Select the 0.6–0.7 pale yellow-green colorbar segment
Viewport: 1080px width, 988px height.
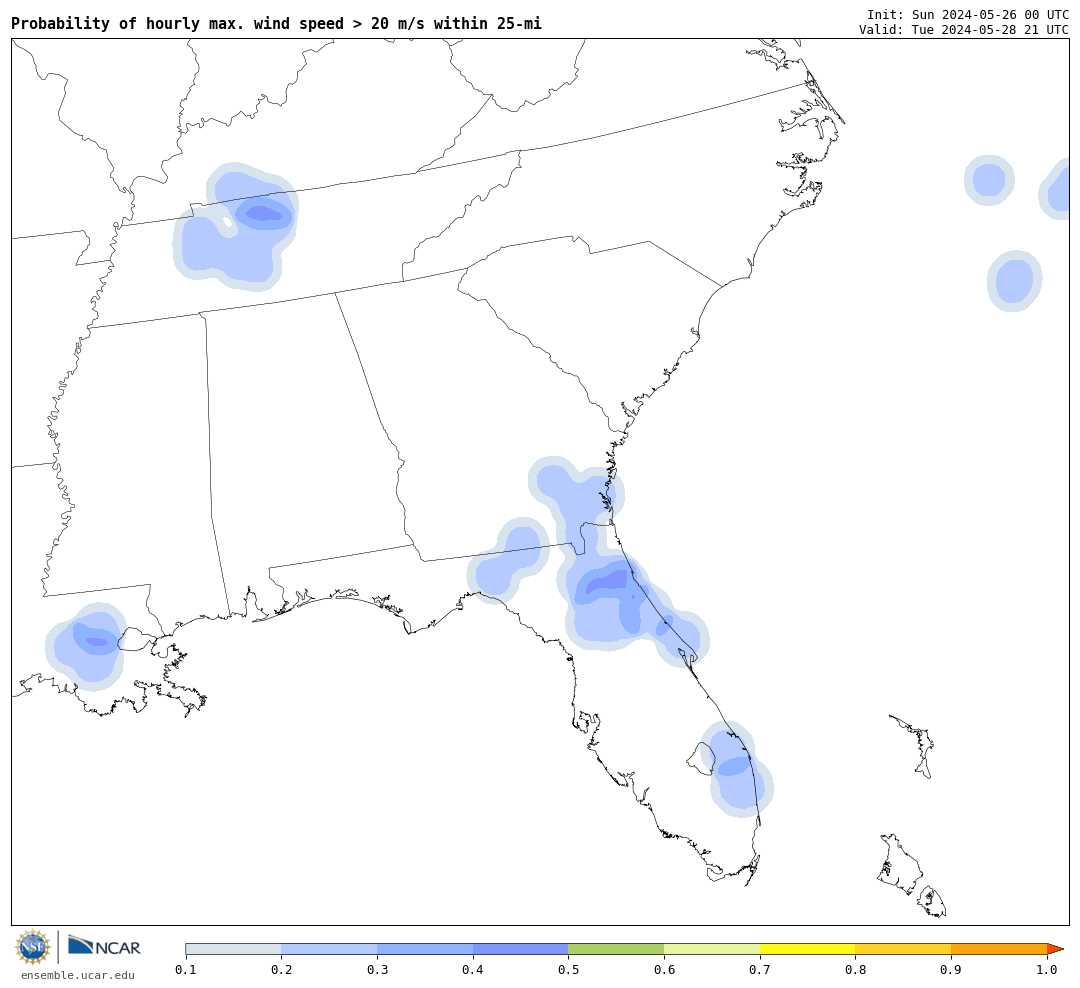coord(712,949)
